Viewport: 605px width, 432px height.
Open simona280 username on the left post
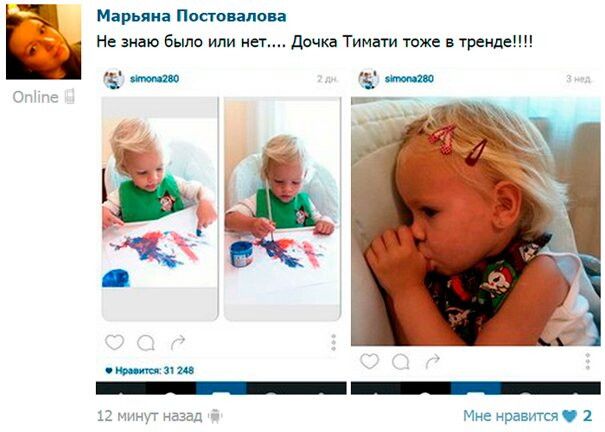pos(154,79)
